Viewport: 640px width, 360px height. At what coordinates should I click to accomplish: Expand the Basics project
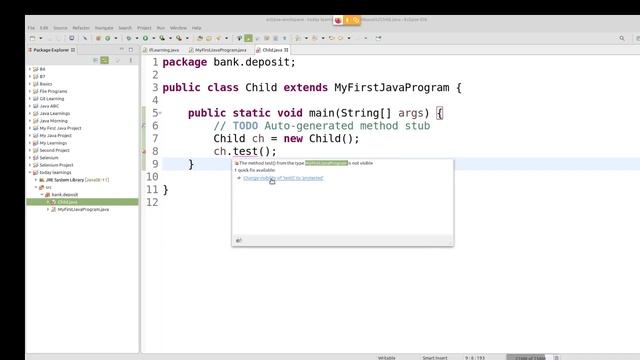pyautogui.click(x=30, y=84)
